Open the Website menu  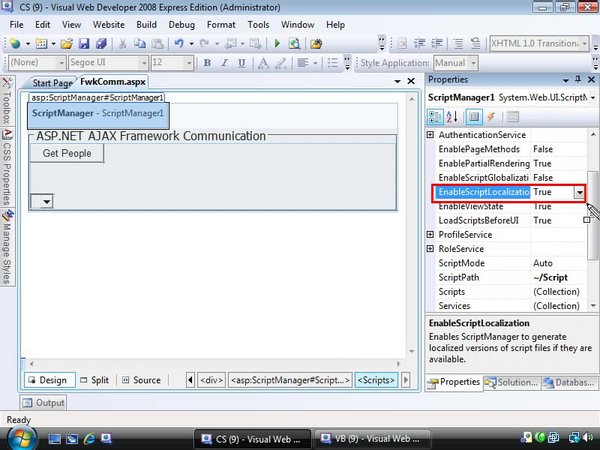pos(109,24)
